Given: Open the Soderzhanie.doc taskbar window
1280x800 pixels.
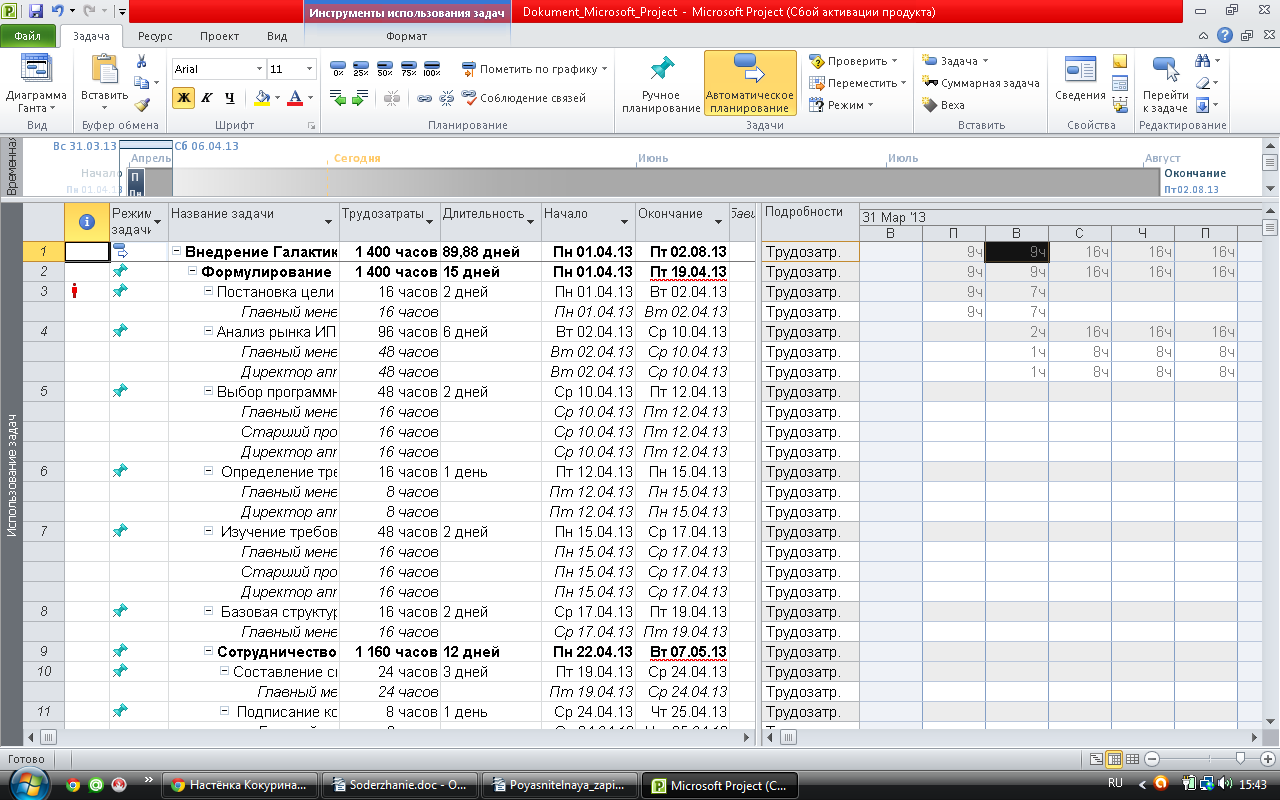Looking at the screenshot, I should click(401, 785).
